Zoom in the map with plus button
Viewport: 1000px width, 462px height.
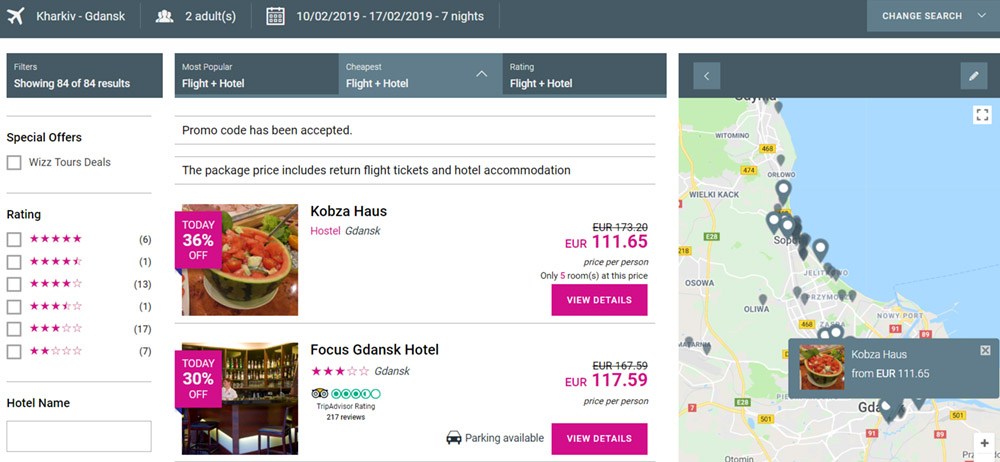coord(985,443)
